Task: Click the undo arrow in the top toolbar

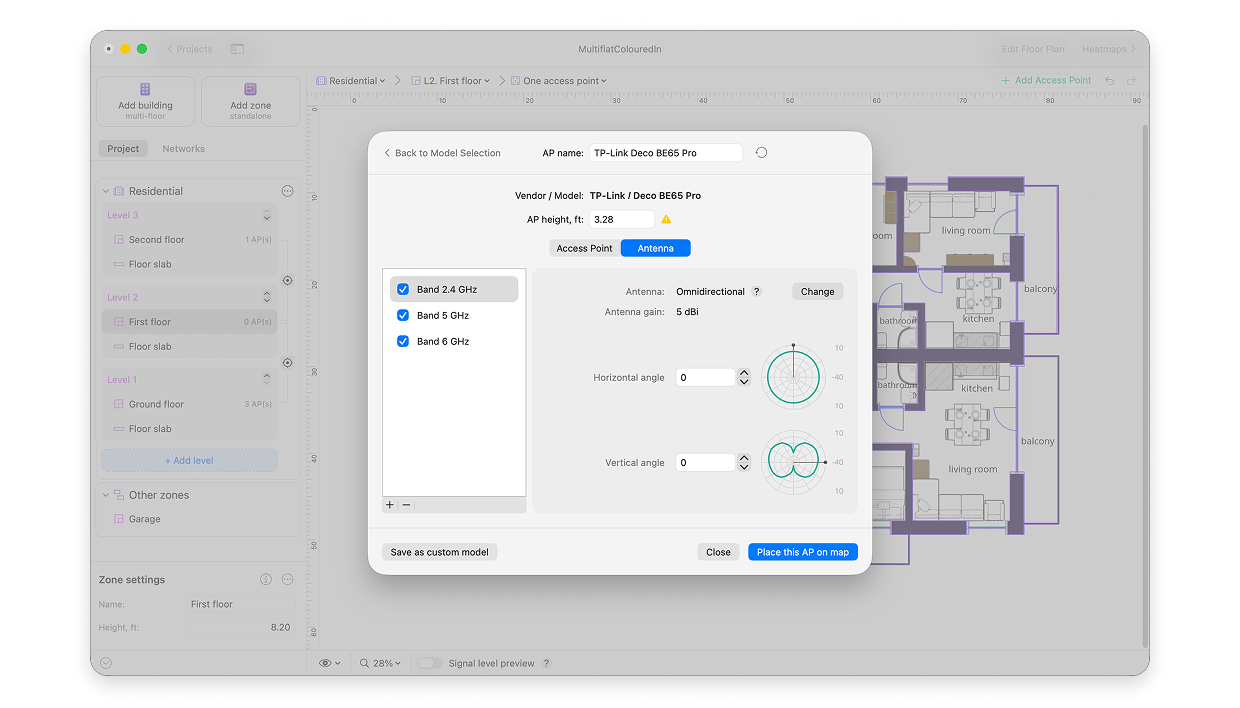Action: coord(1110,80)
